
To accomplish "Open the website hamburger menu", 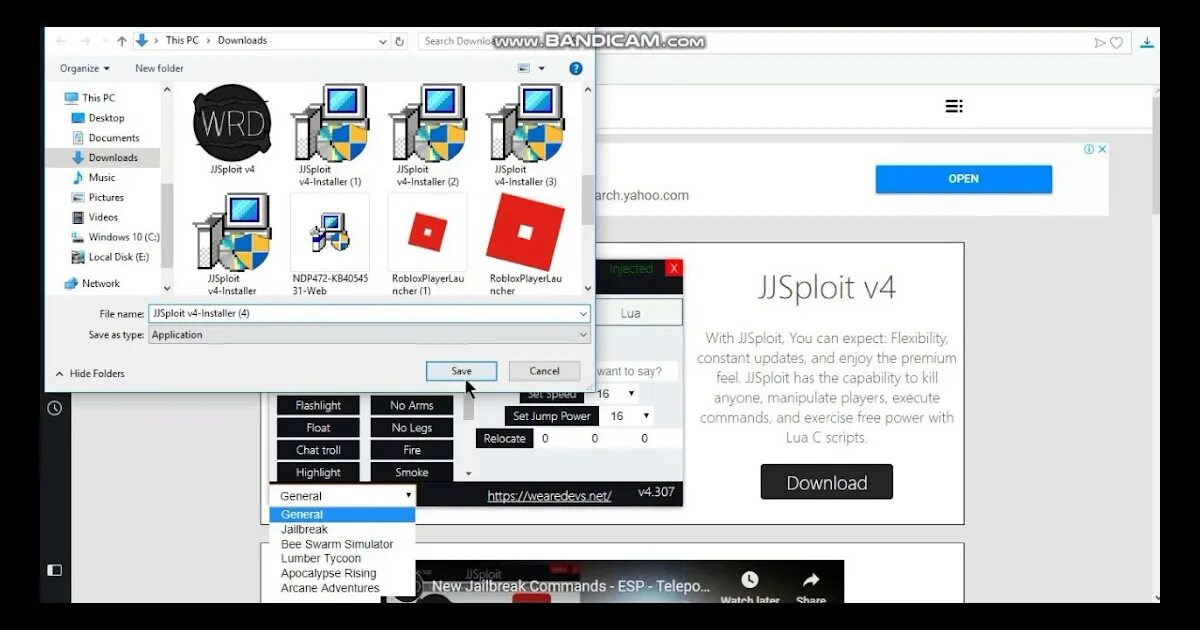I will click(954, 106).
